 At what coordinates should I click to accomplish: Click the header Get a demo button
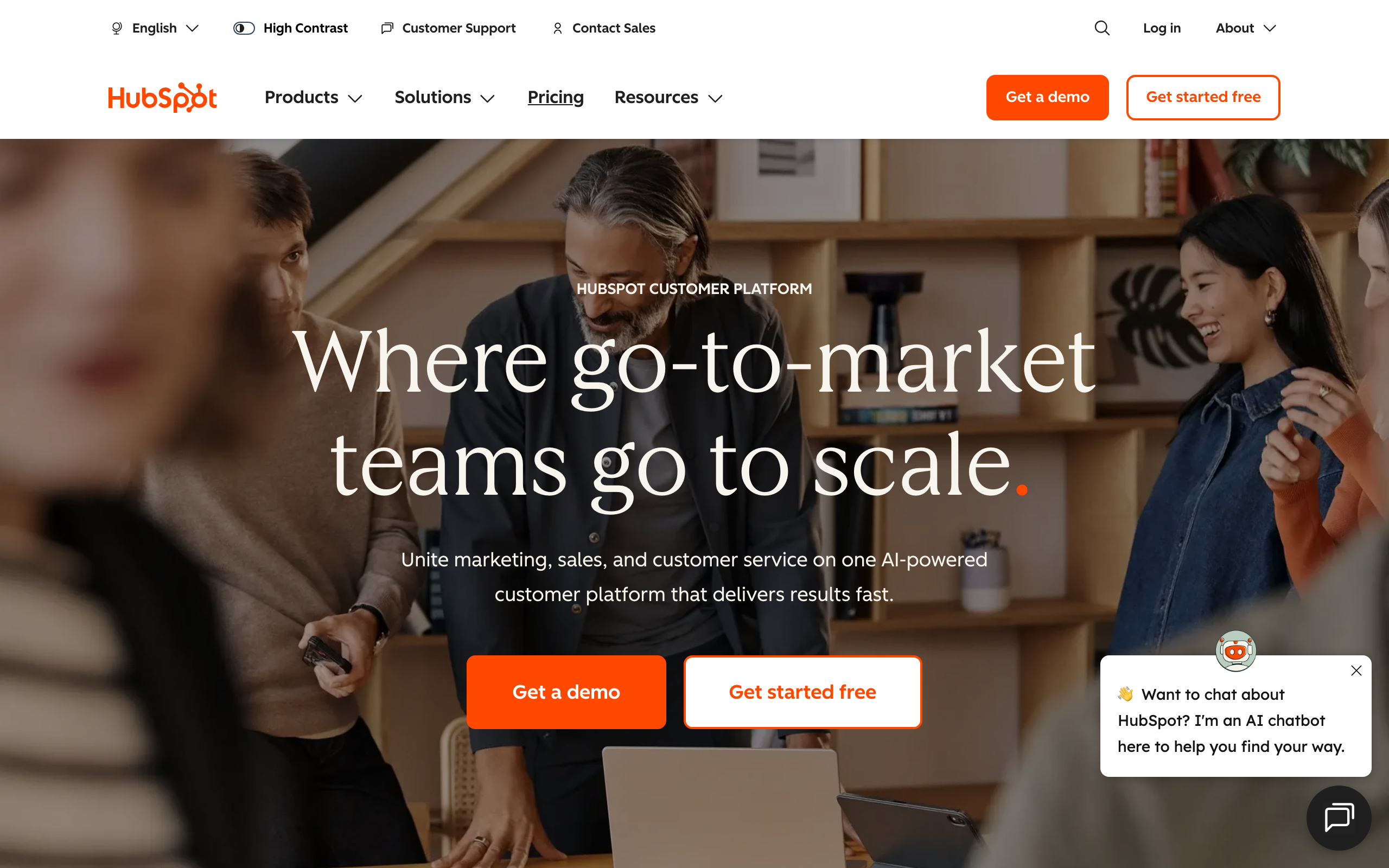1048,97
